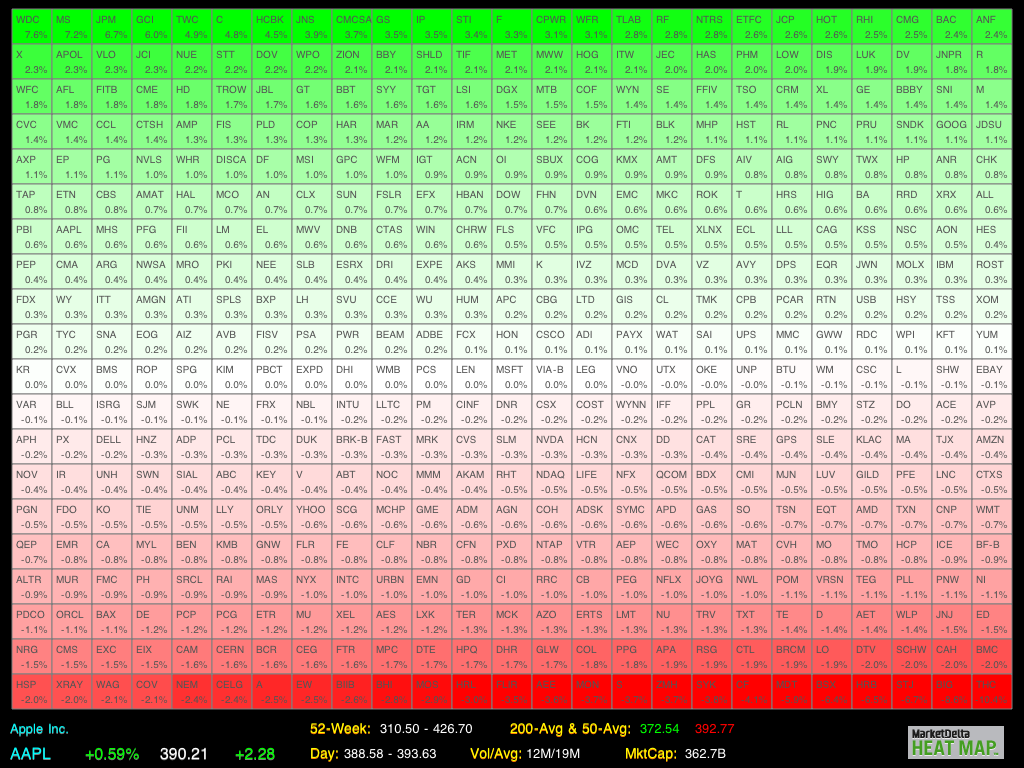The width and height of the screenshot is (1024, 768).
Task: Click the VAR -0.1% cell
Action: (31, 412)
